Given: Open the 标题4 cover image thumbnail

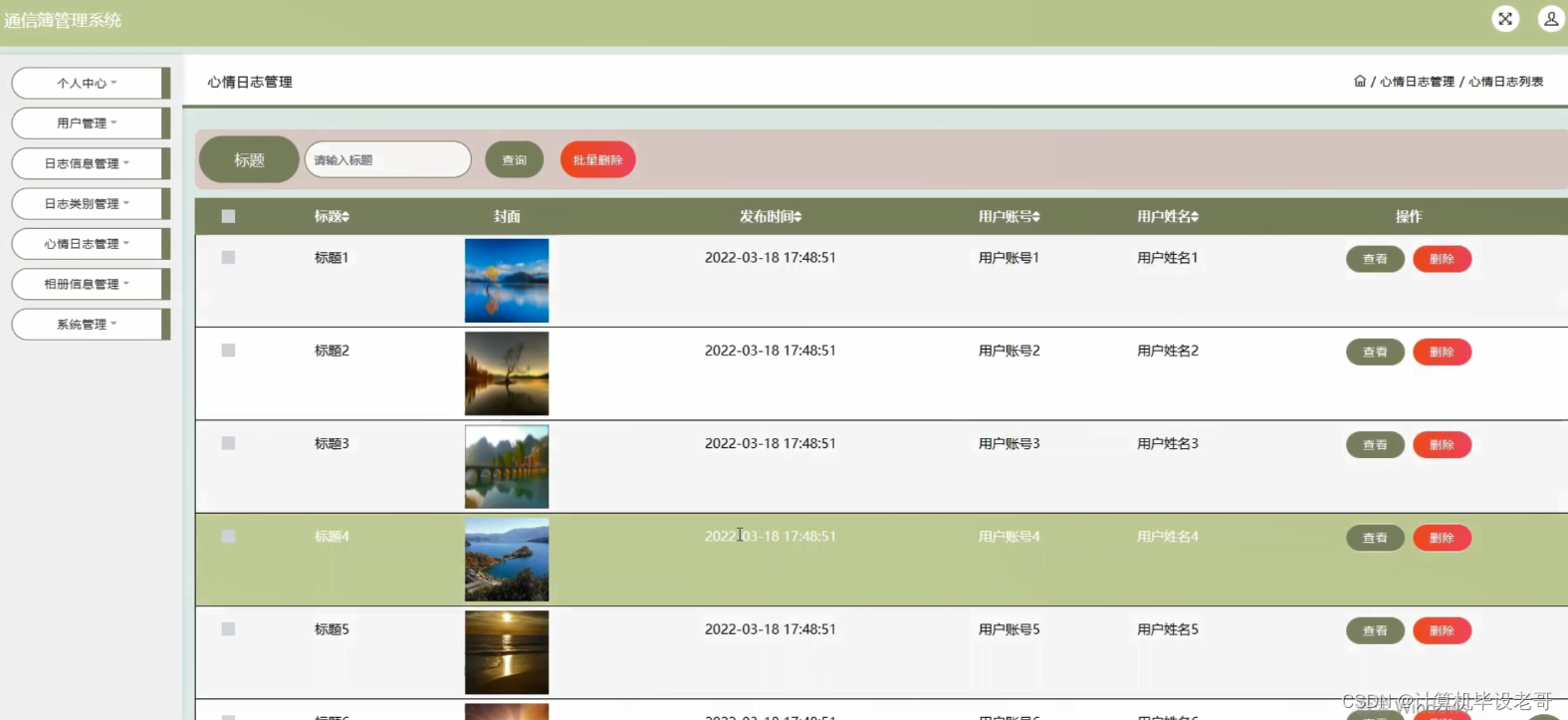Looking at the screenshot, I should click(x=507, y=560).
